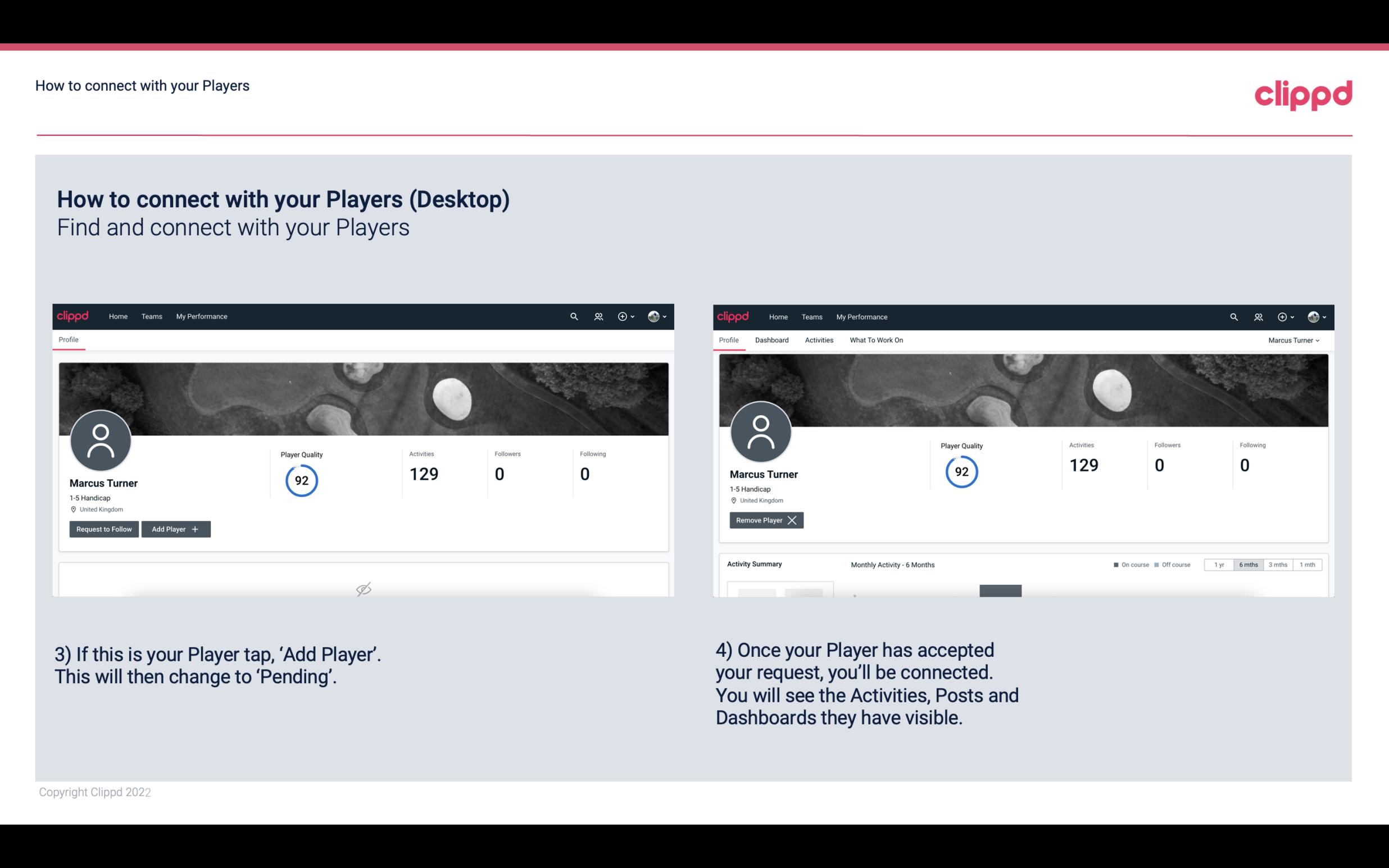Toggle the 6 months activity view
This screenshot has height=868, width=1389.
click(1248, 564)
